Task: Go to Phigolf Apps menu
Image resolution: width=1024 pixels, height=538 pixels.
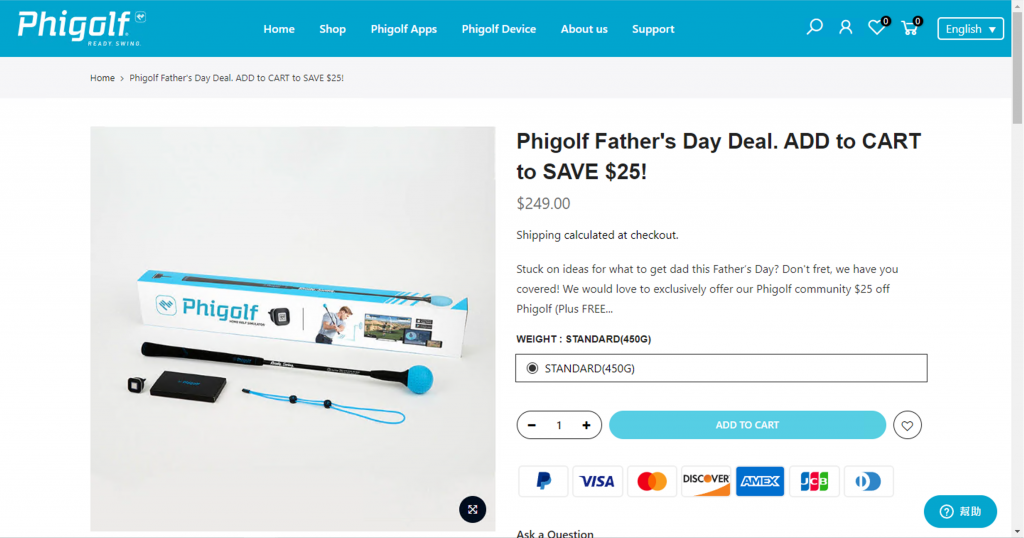Action: [x=403, y=29]
